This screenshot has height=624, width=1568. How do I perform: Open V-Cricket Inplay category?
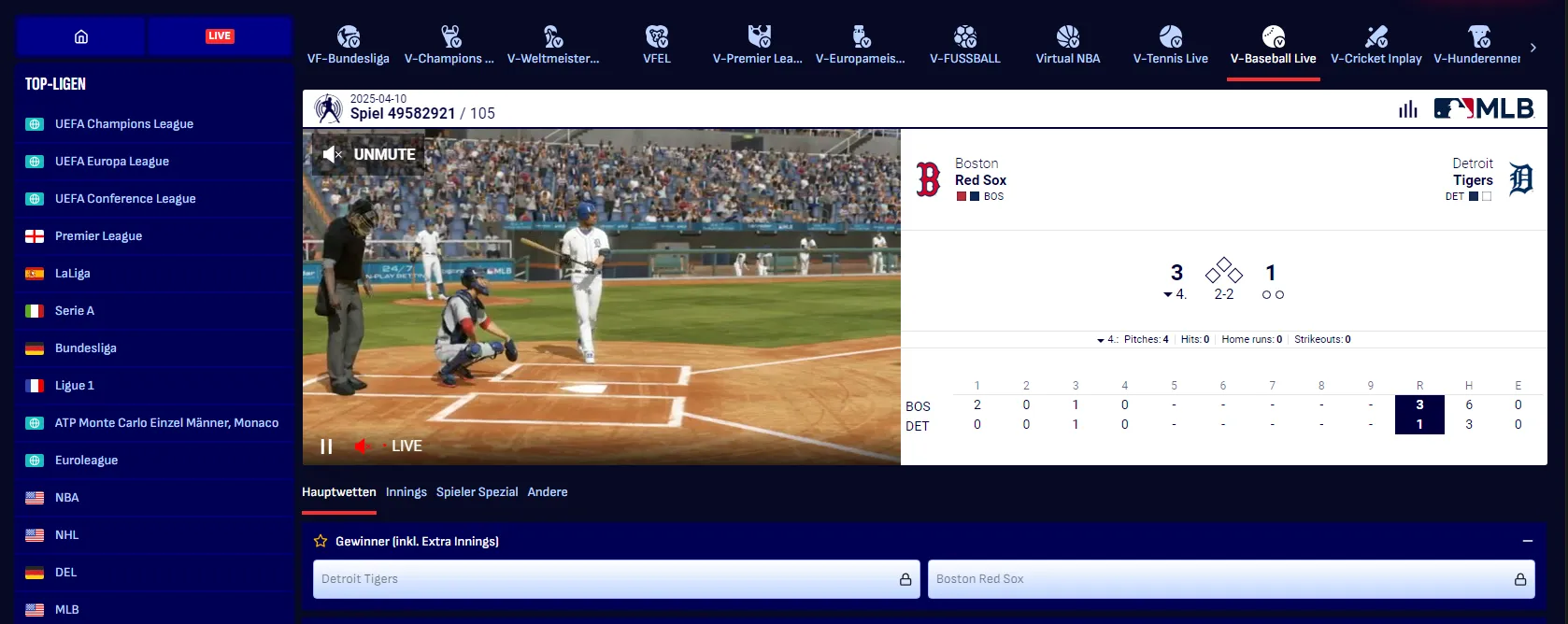pyautogui.click(x=1376, y=46)
